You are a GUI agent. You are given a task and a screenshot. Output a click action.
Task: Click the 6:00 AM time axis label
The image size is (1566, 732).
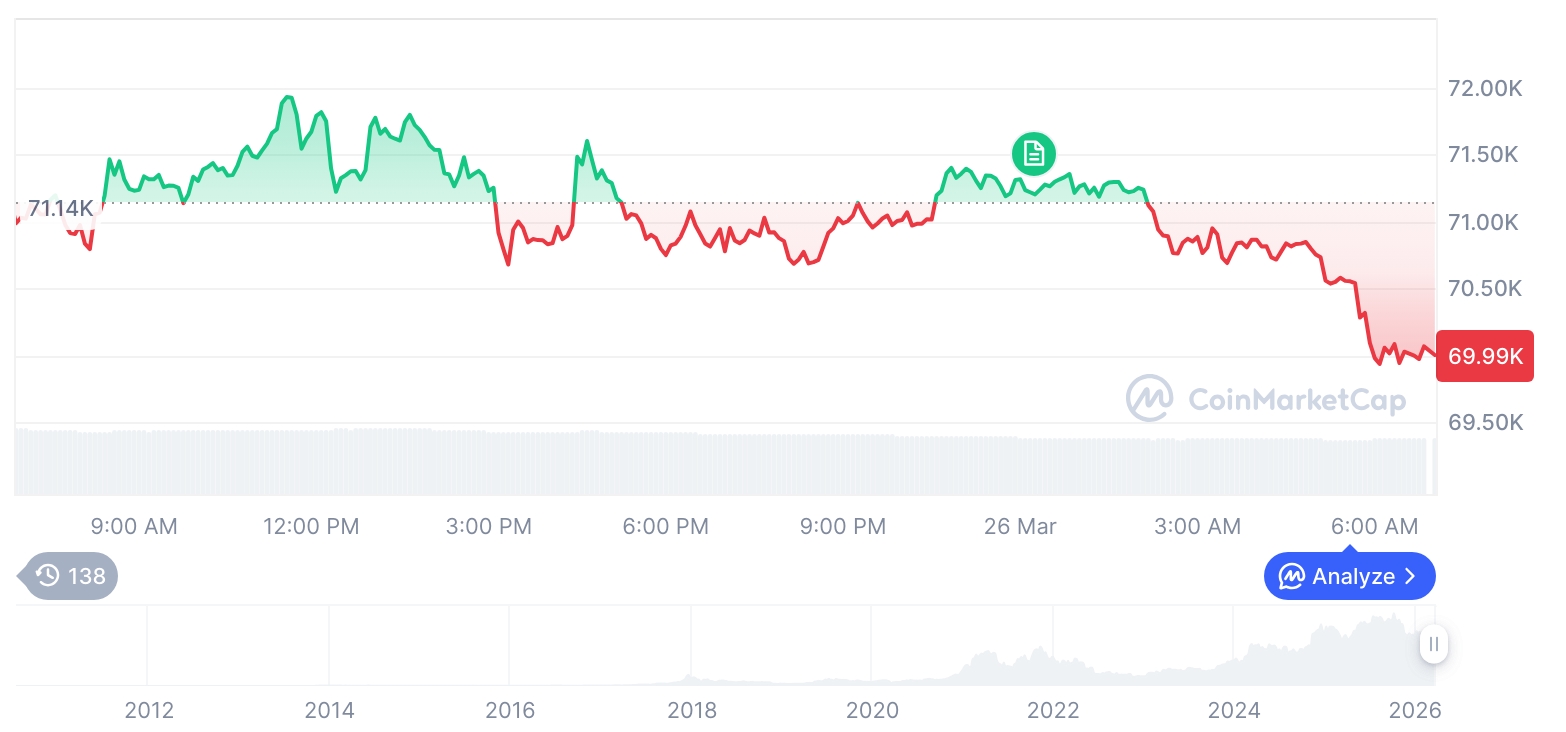[1375, 526]
